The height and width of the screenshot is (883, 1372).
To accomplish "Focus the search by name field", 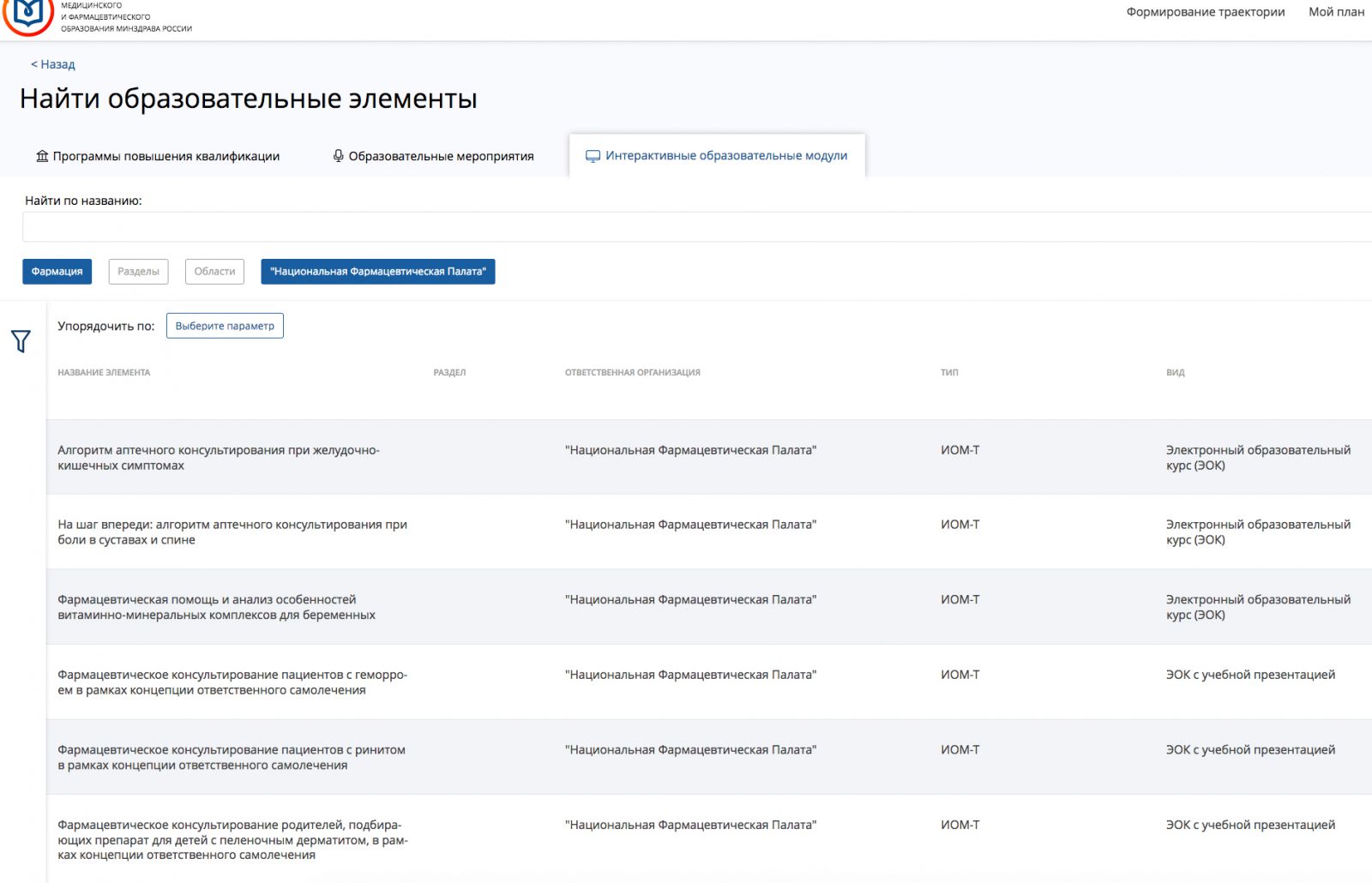I will [696, 227].
